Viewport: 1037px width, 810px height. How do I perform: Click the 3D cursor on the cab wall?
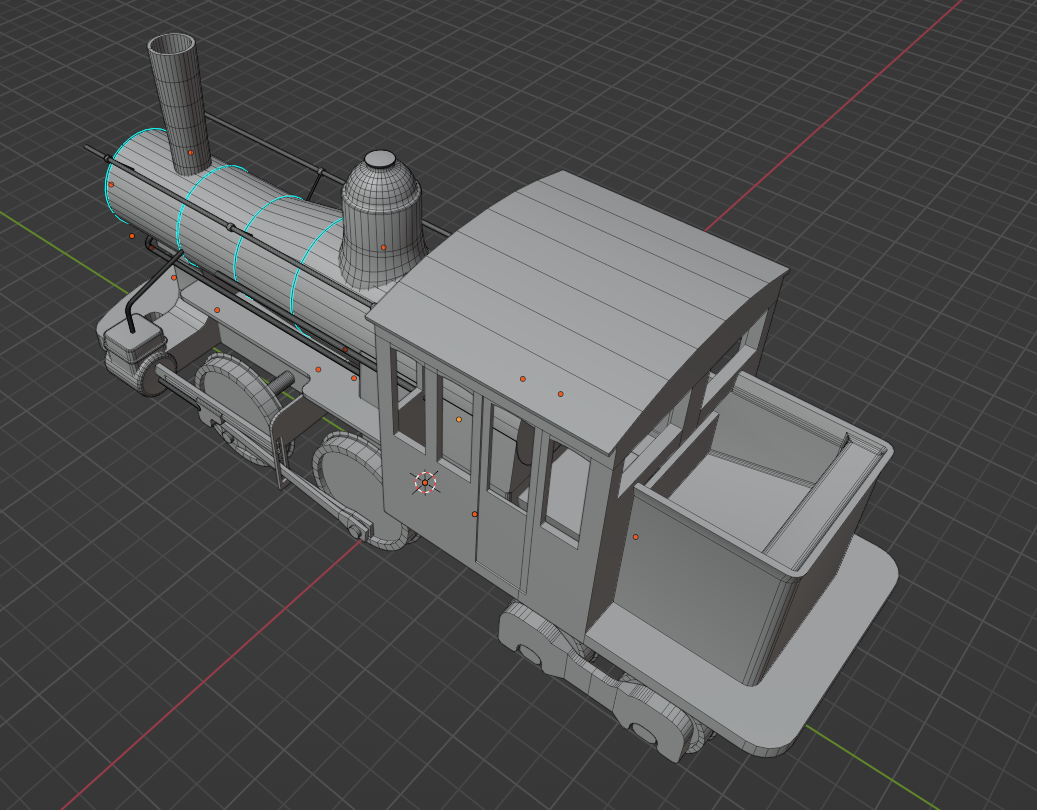point(425,482)
